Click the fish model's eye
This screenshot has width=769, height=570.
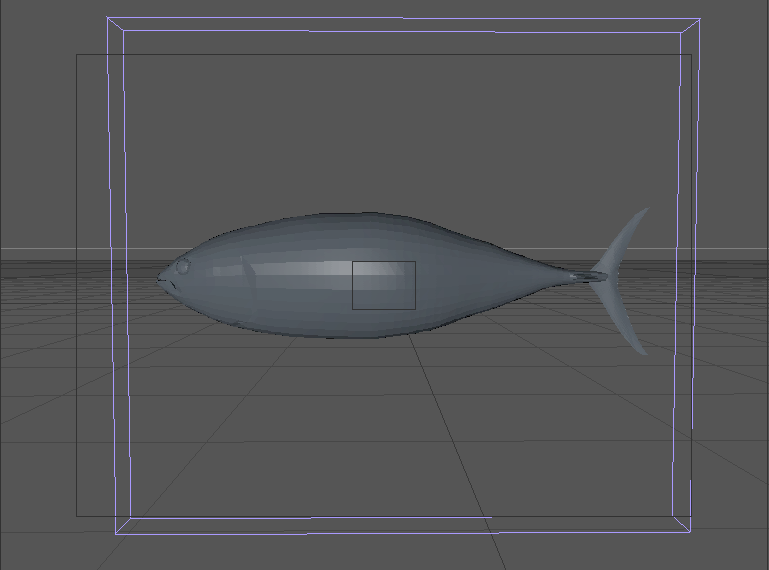click(x=183, y=267)
